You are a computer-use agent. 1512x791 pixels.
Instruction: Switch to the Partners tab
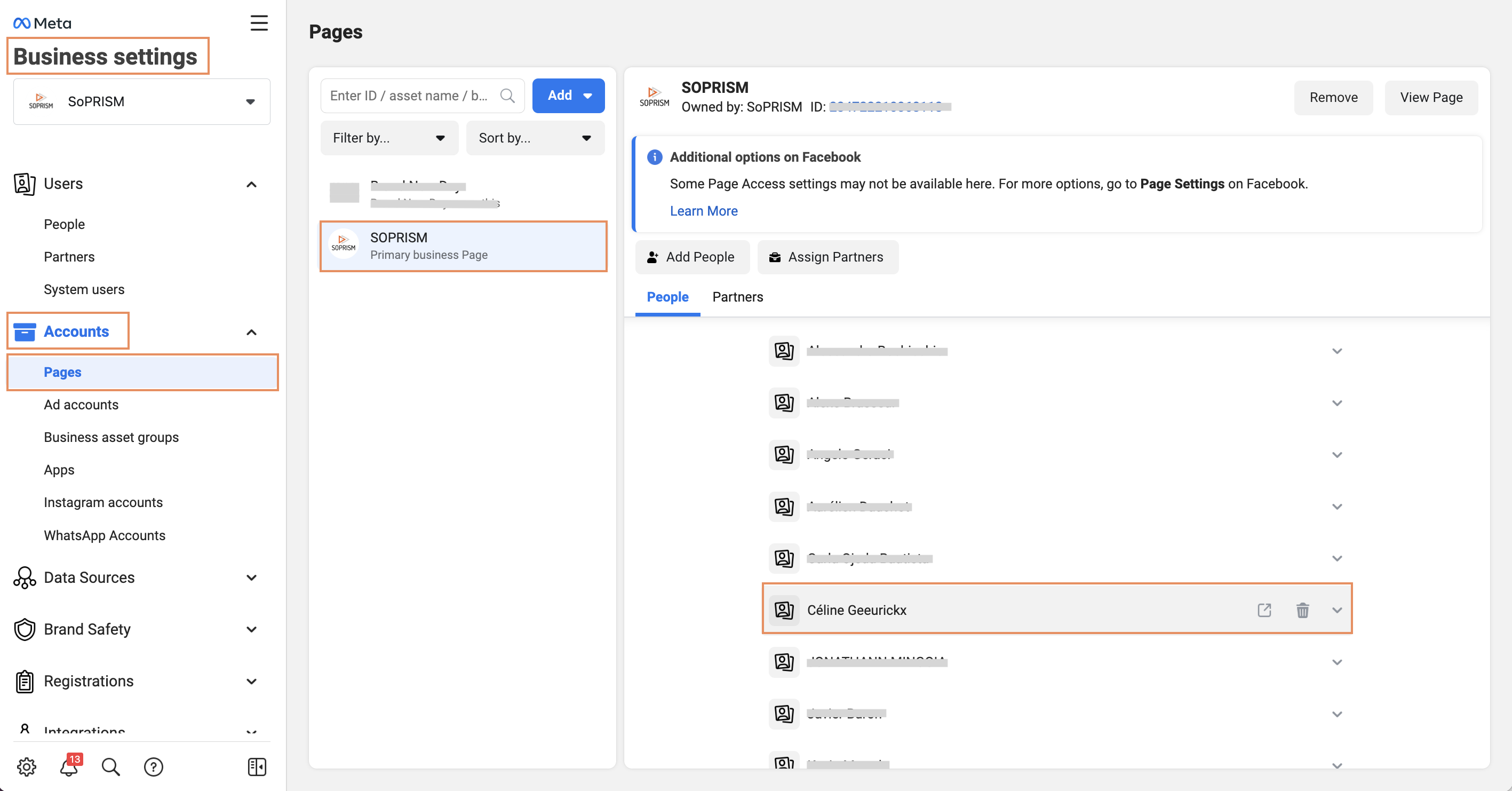click(737, 297)
